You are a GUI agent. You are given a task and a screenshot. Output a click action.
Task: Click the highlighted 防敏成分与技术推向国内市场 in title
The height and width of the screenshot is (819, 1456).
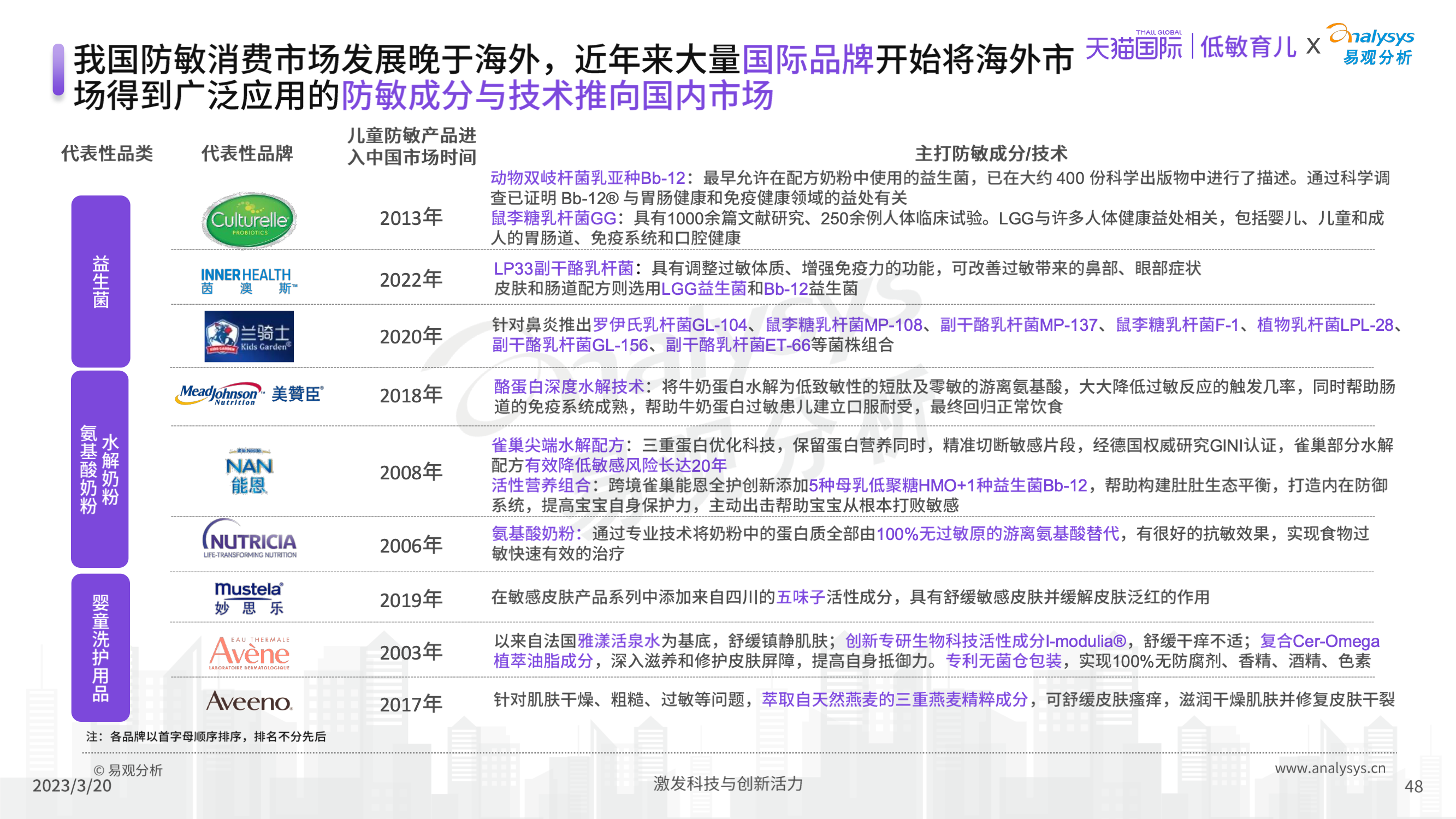point(557,95)
